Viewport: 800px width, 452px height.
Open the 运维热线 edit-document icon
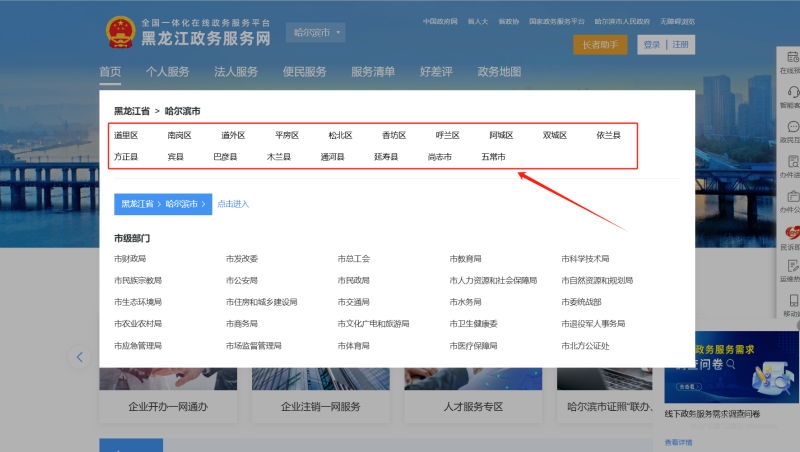click(793, 266)
